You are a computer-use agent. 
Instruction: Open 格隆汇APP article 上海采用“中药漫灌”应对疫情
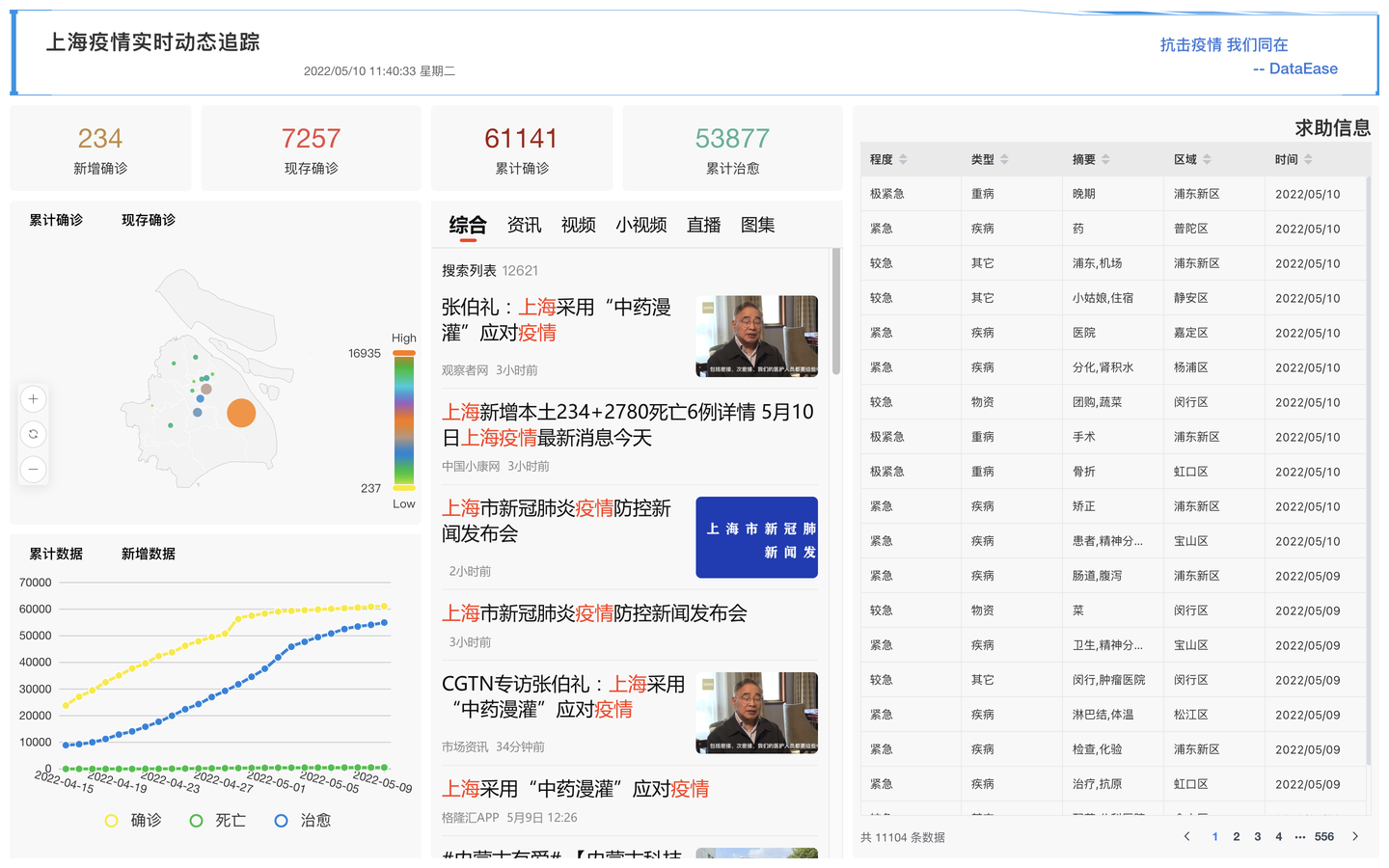(575, 789)
